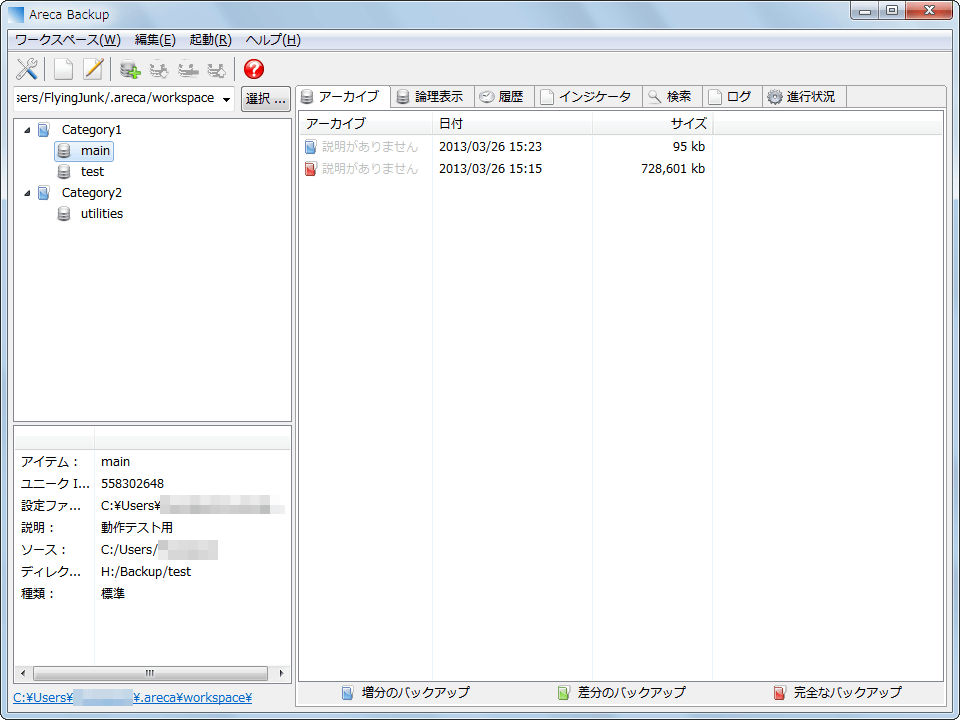960x720 pixels.
Task: Click the 標準 type value
Action: pyautogui.click(x=113, y=594)
